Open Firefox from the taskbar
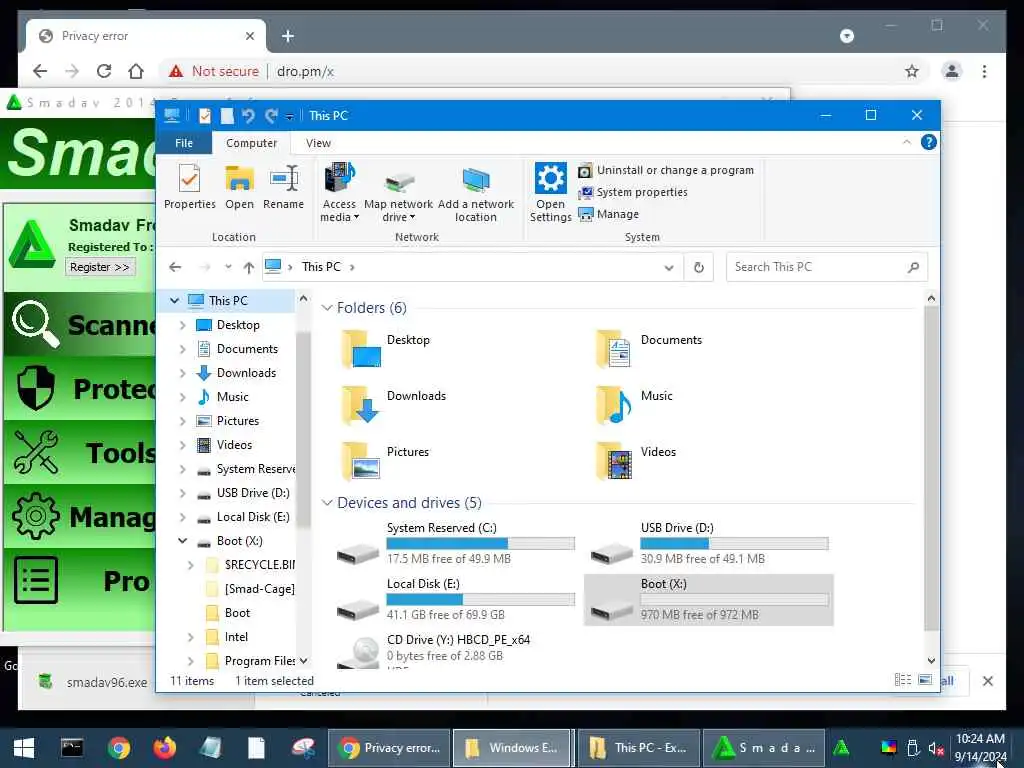 (165, 748)
